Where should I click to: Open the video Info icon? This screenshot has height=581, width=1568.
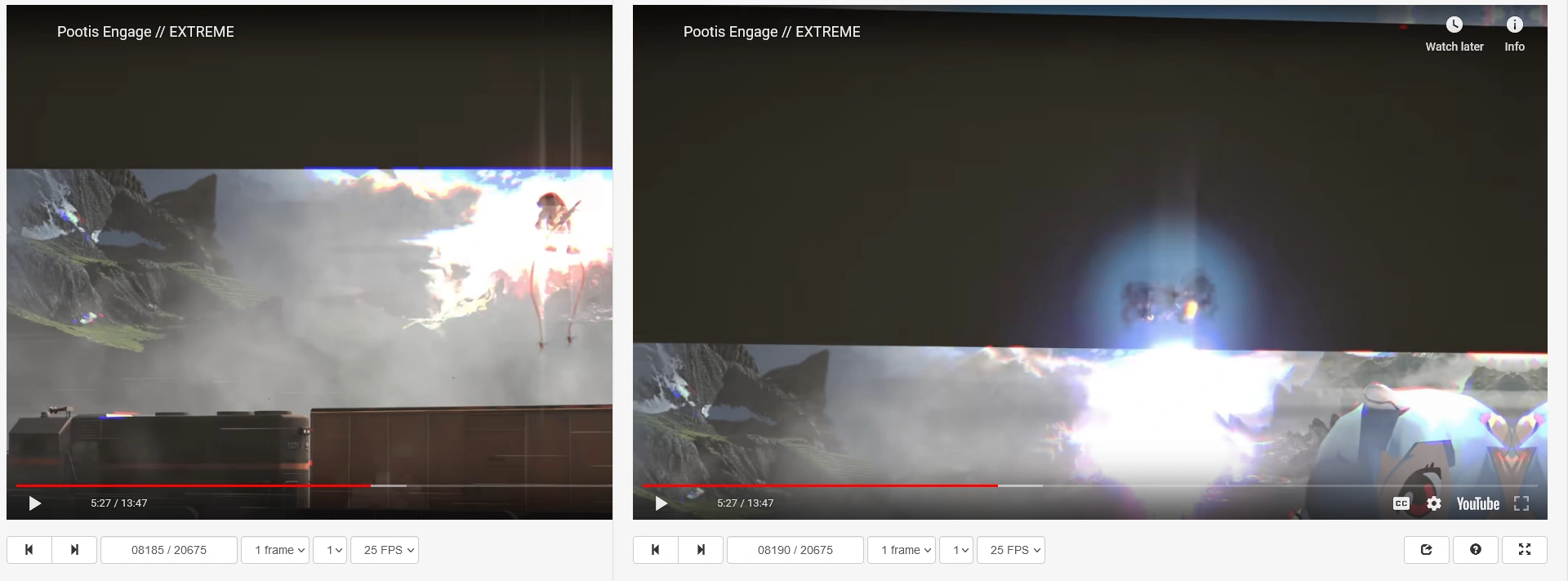(1514, 25)
